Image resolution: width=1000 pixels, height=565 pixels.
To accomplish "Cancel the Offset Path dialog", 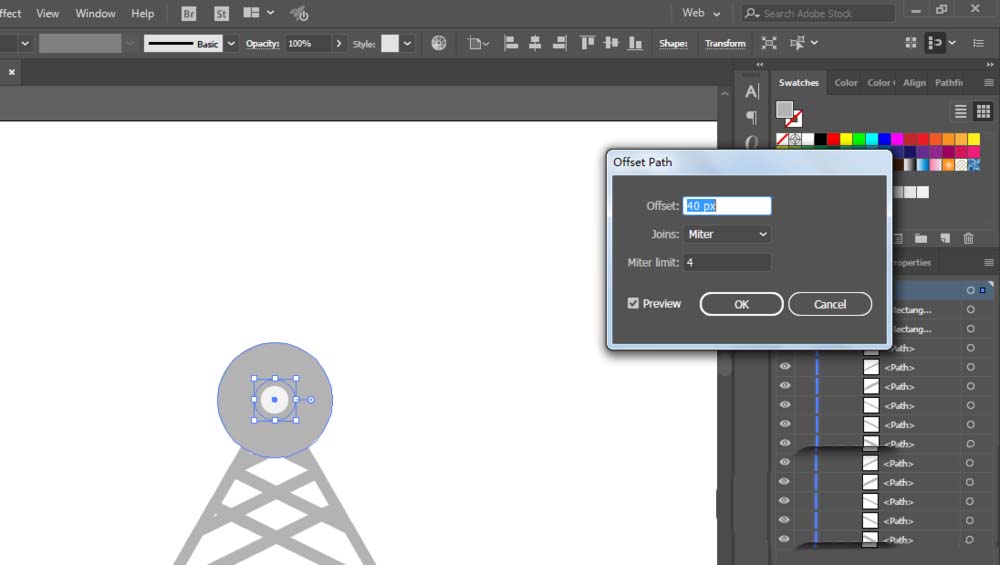I will click(x=830, y=304).
